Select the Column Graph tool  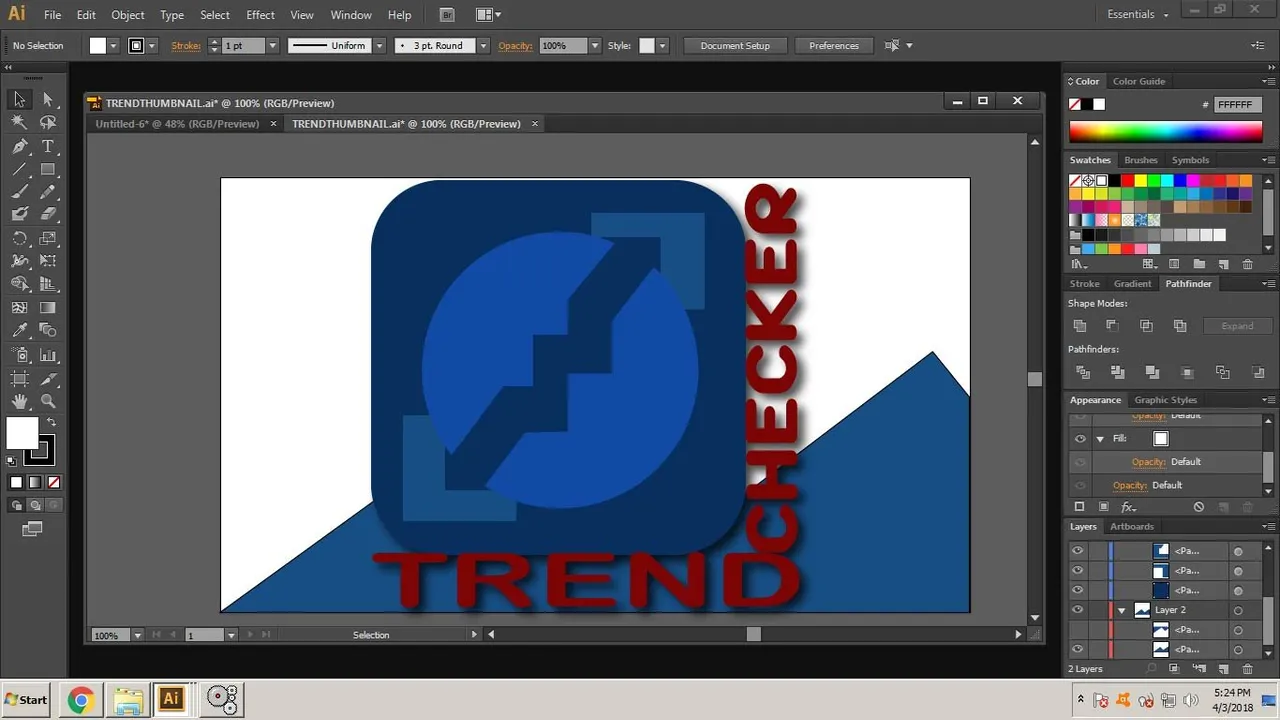[x=47, y=355]
